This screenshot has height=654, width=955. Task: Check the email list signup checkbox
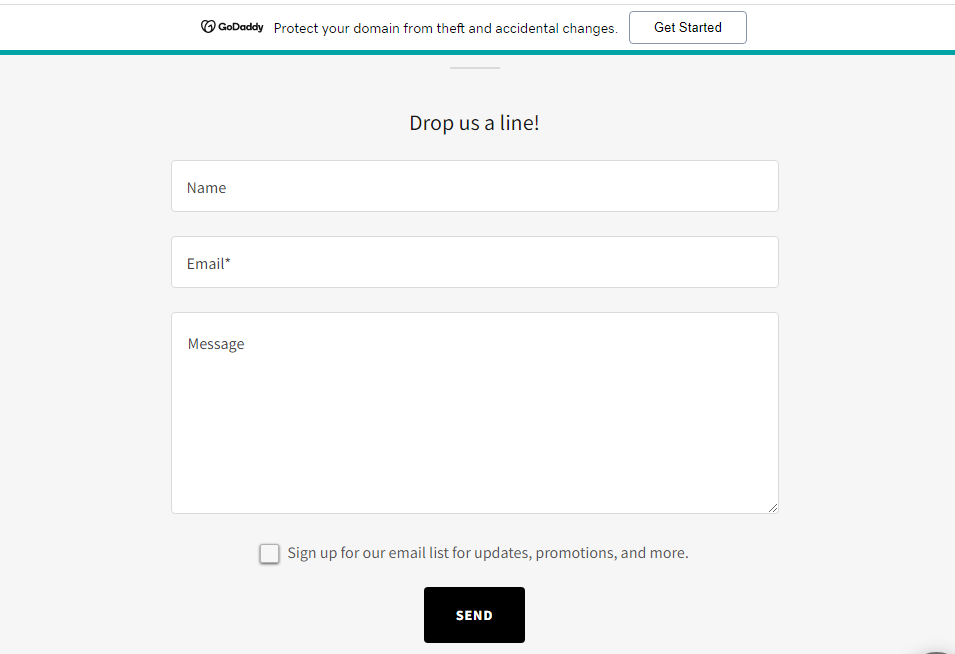pos(269,554)
